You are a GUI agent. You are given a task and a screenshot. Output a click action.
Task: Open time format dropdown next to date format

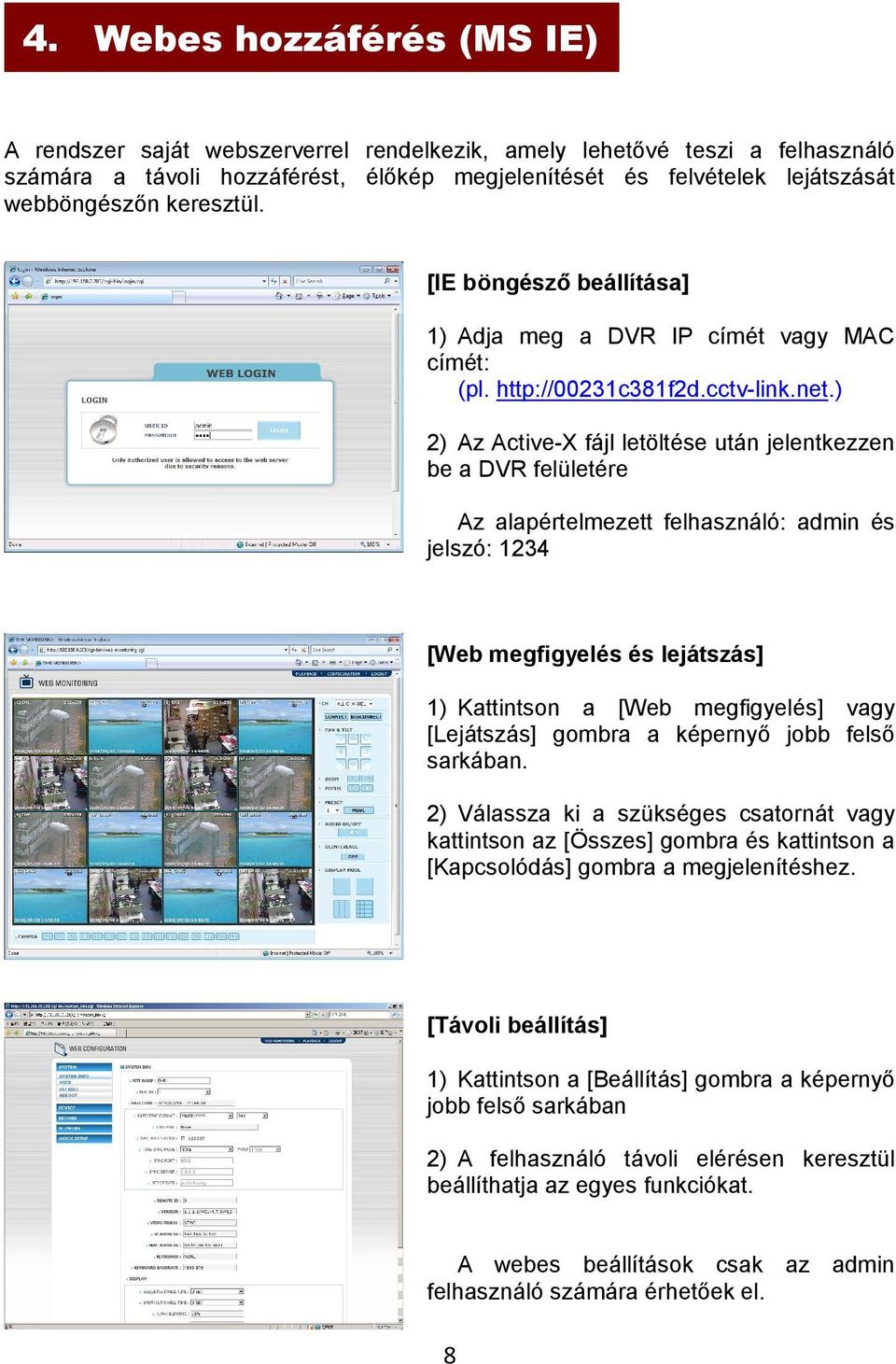tap(252, 1116)
